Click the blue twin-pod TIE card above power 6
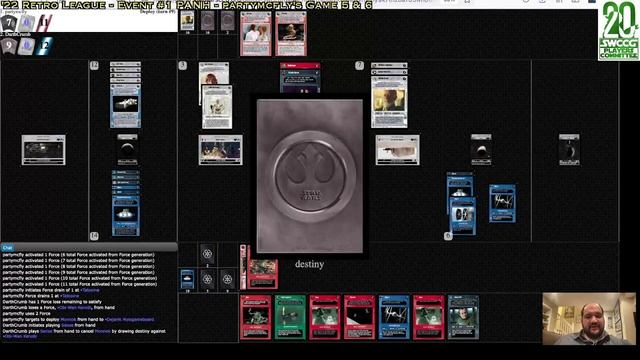This screenshot has height=360, width=640. coord(463,216)
